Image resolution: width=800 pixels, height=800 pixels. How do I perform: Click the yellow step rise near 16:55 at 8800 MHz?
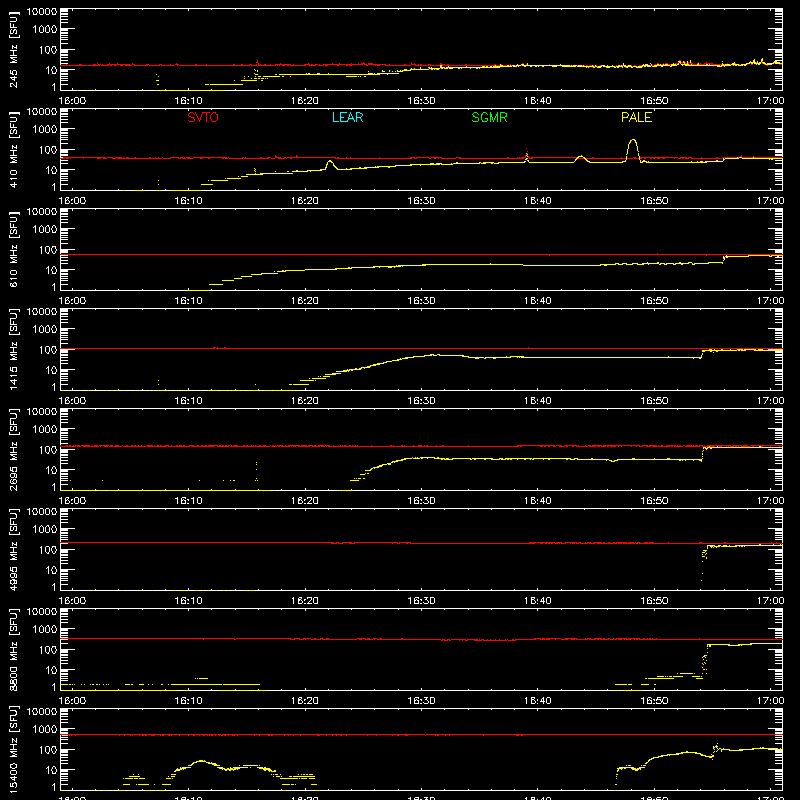(x=705, y=661)
